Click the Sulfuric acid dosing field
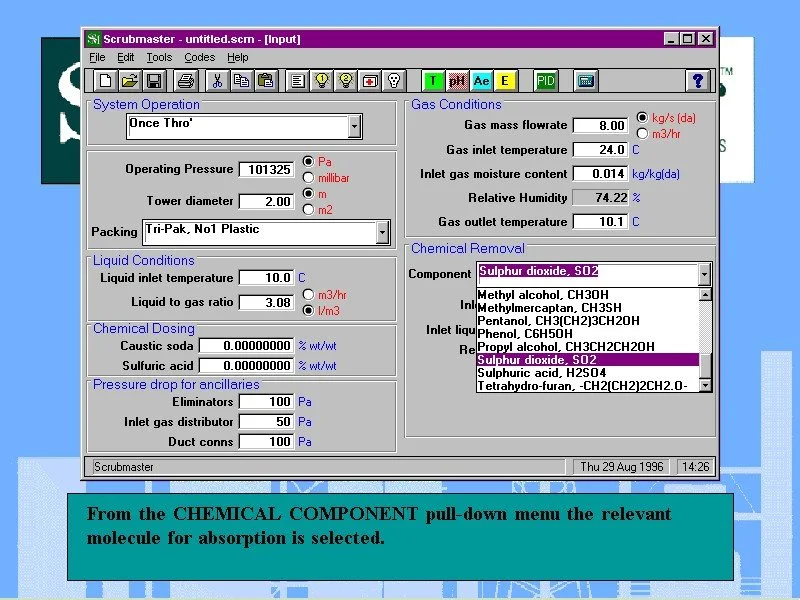The image size is (800, 600). pos(246,365)
